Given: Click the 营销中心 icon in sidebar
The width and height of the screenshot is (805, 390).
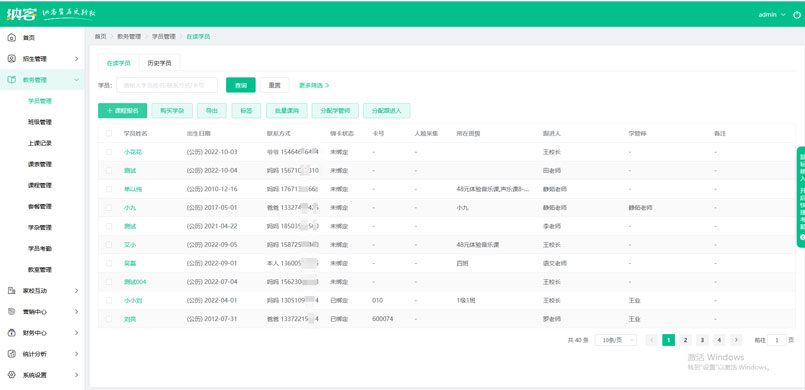Looking at the screenshot, I should point(12,311).
